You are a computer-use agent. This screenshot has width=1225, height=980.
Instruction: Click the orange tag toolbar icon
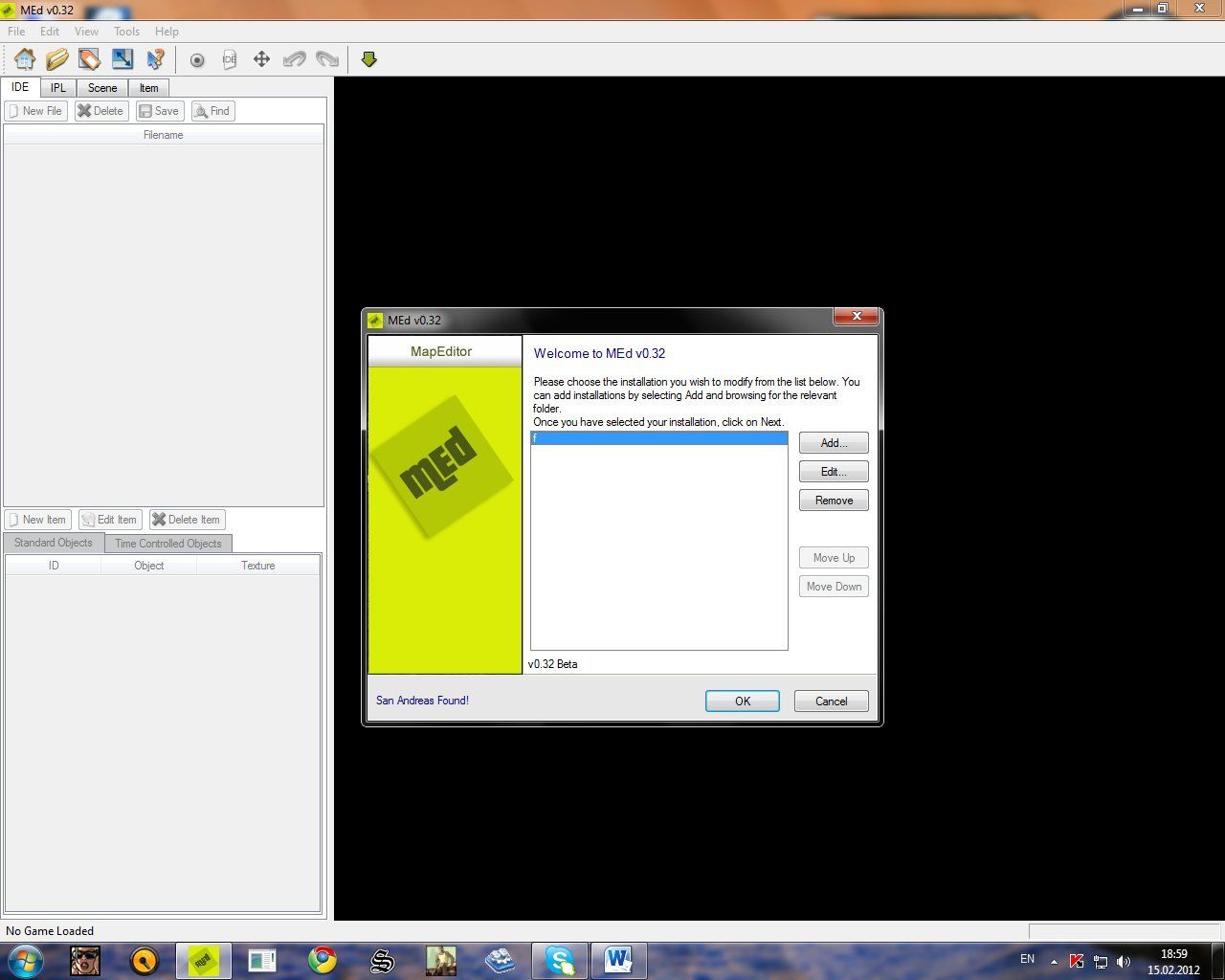(x=90, y=59)
